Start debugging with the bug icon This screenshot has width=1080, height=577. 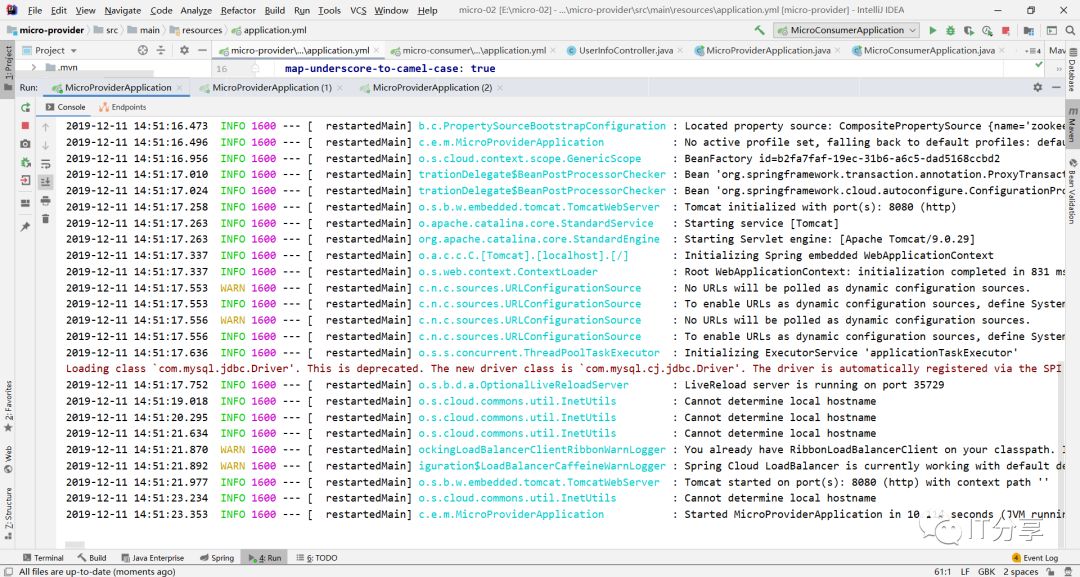pyautogui.click(x=951, y=30)
